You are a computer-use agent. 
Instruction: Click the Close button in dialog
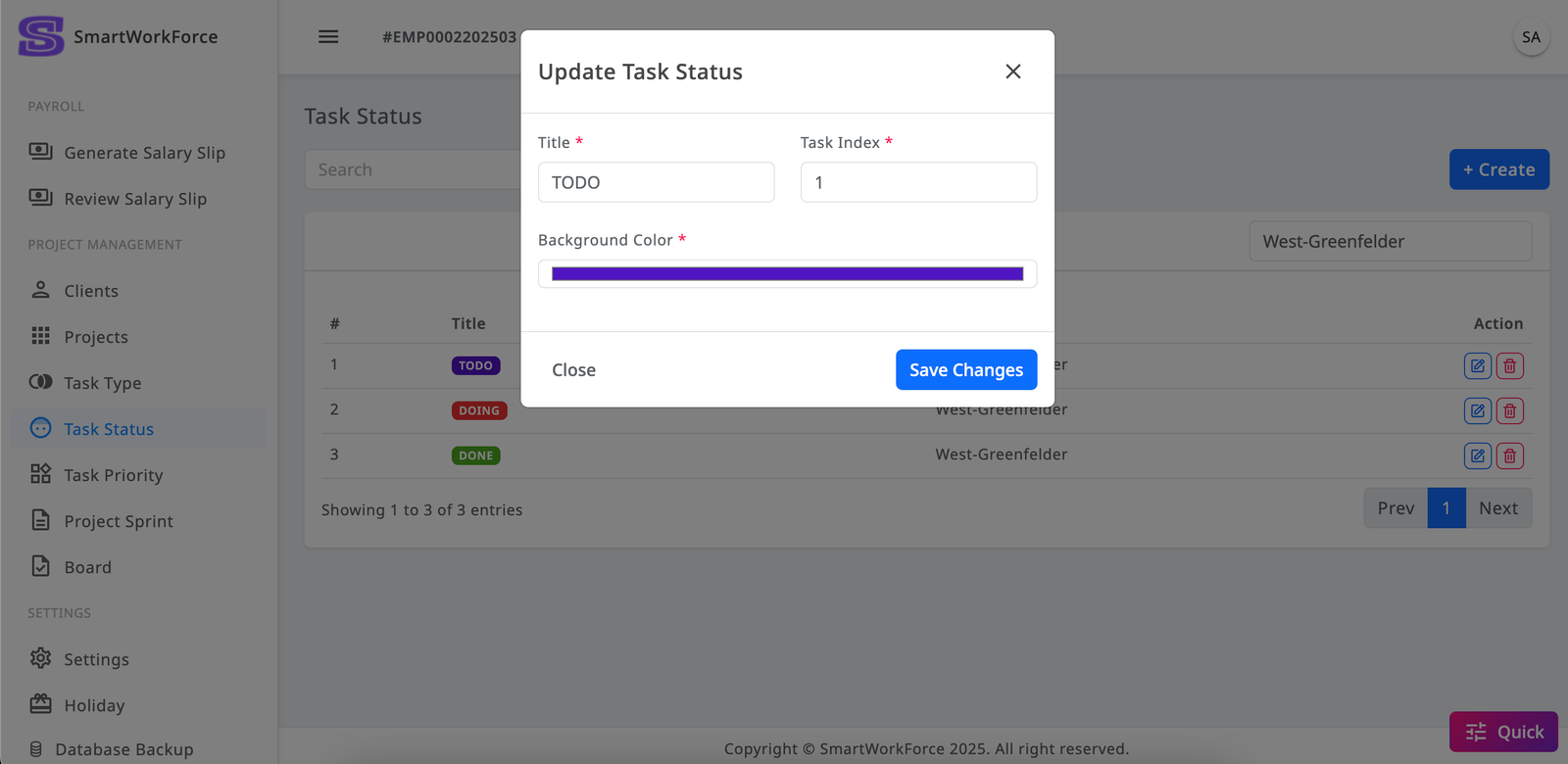[573, 369]
